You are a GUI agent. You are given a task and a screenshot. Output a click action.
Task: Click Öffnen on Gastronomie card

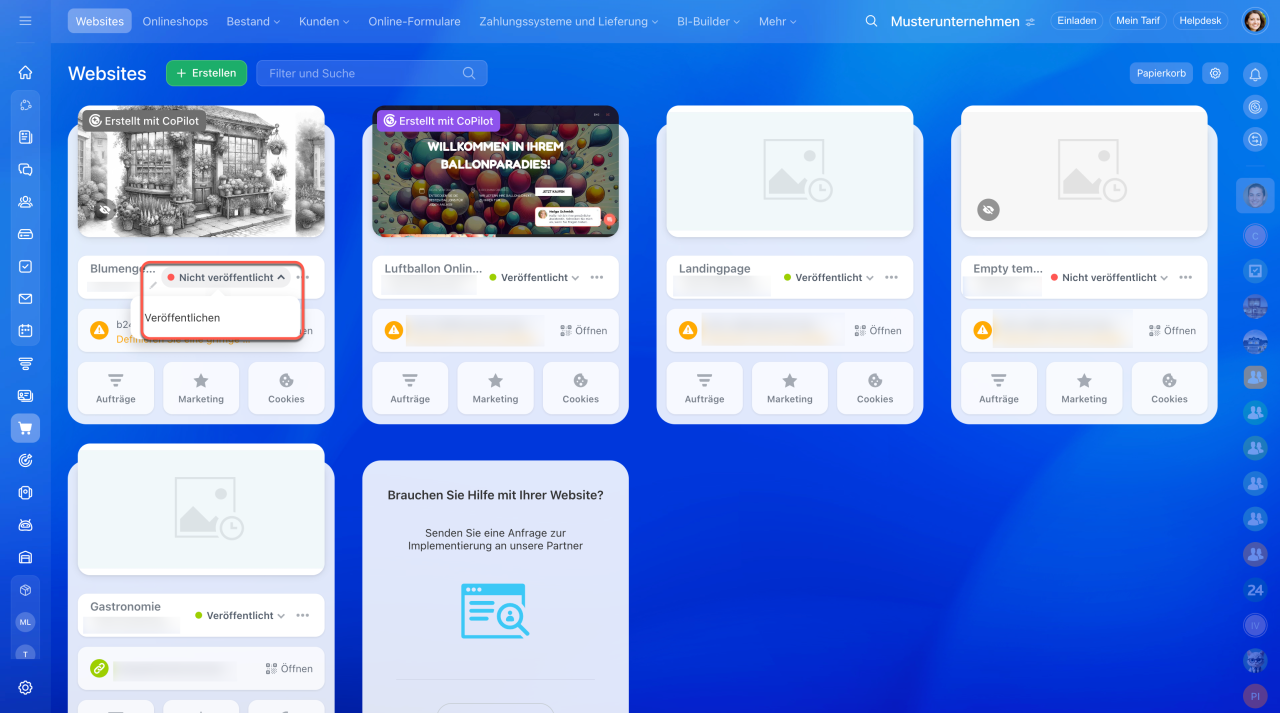(x=289, y=668)
